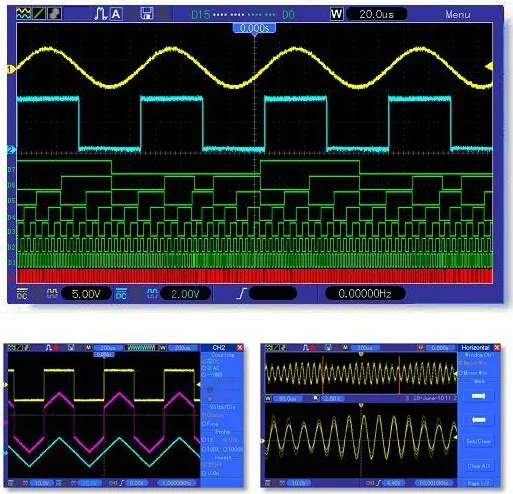Click the CH2 DC coupling icon
The width and height of the screenshot is (513, 494).
[x=121, y=294]
